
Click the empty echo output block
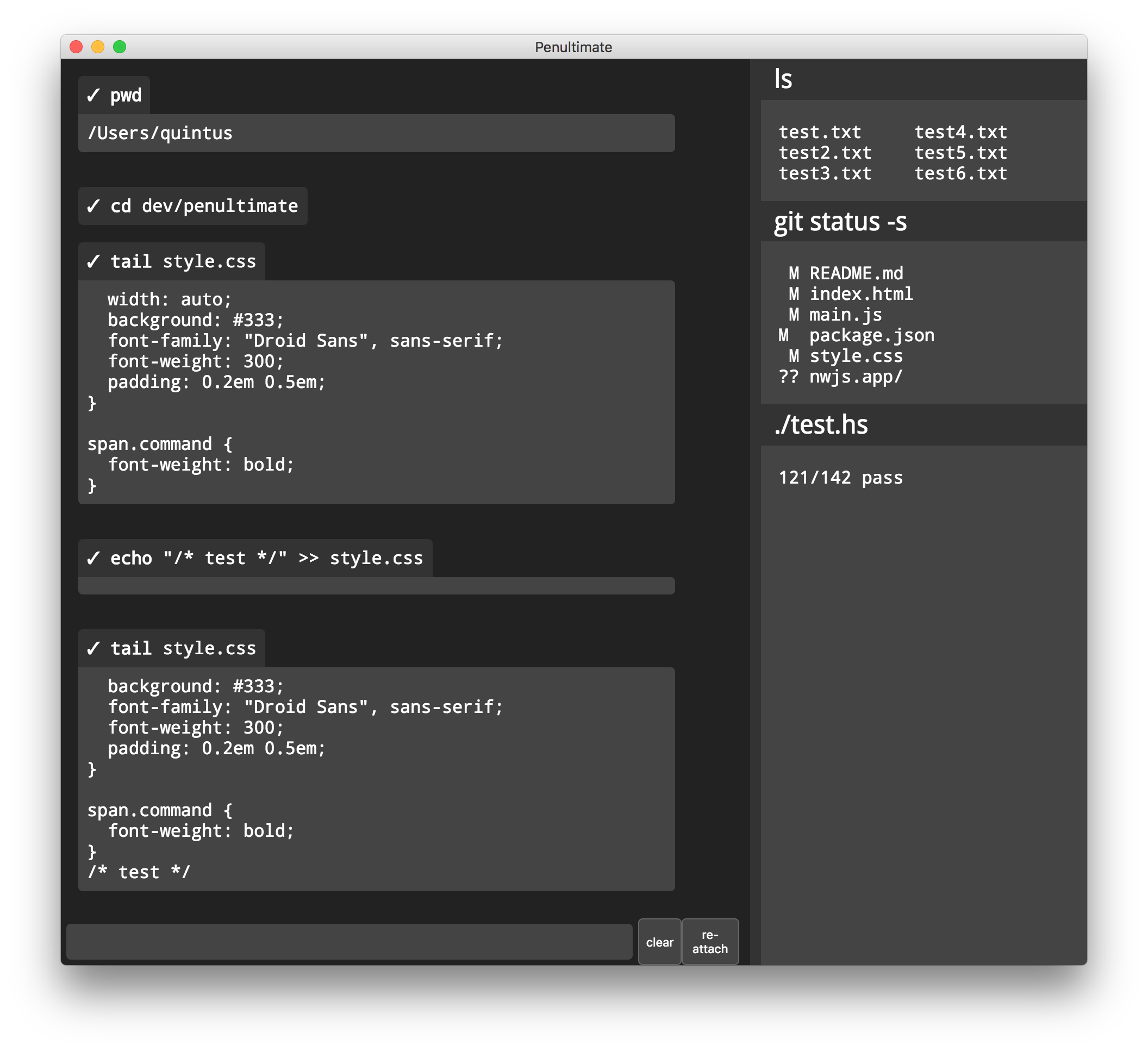(376, 586)
